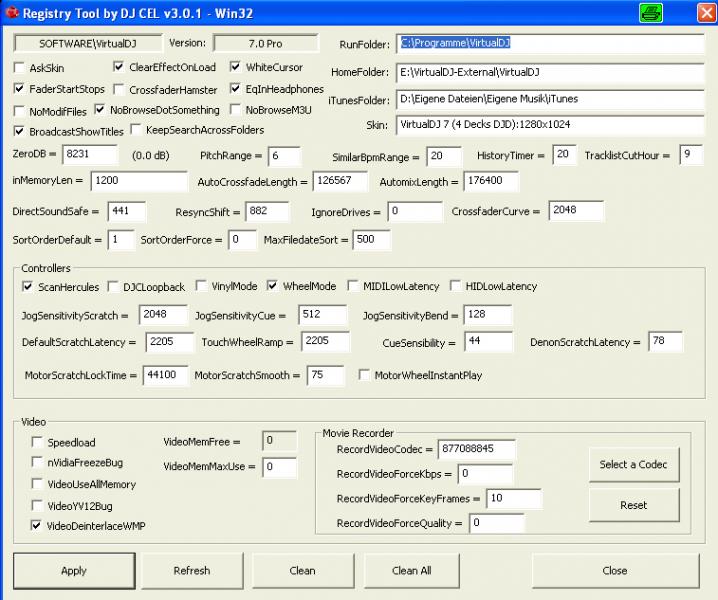Screen dimensions: 718x600
Task: Uncheck NoBrowseDotSomething
Action: [x=99, y=109]
